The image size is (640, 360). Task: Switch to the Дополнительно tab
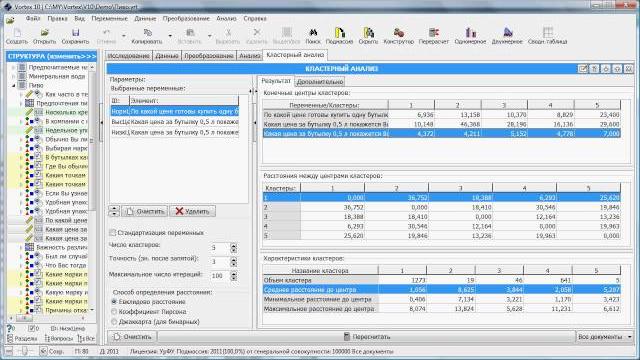tap(320, 82)
